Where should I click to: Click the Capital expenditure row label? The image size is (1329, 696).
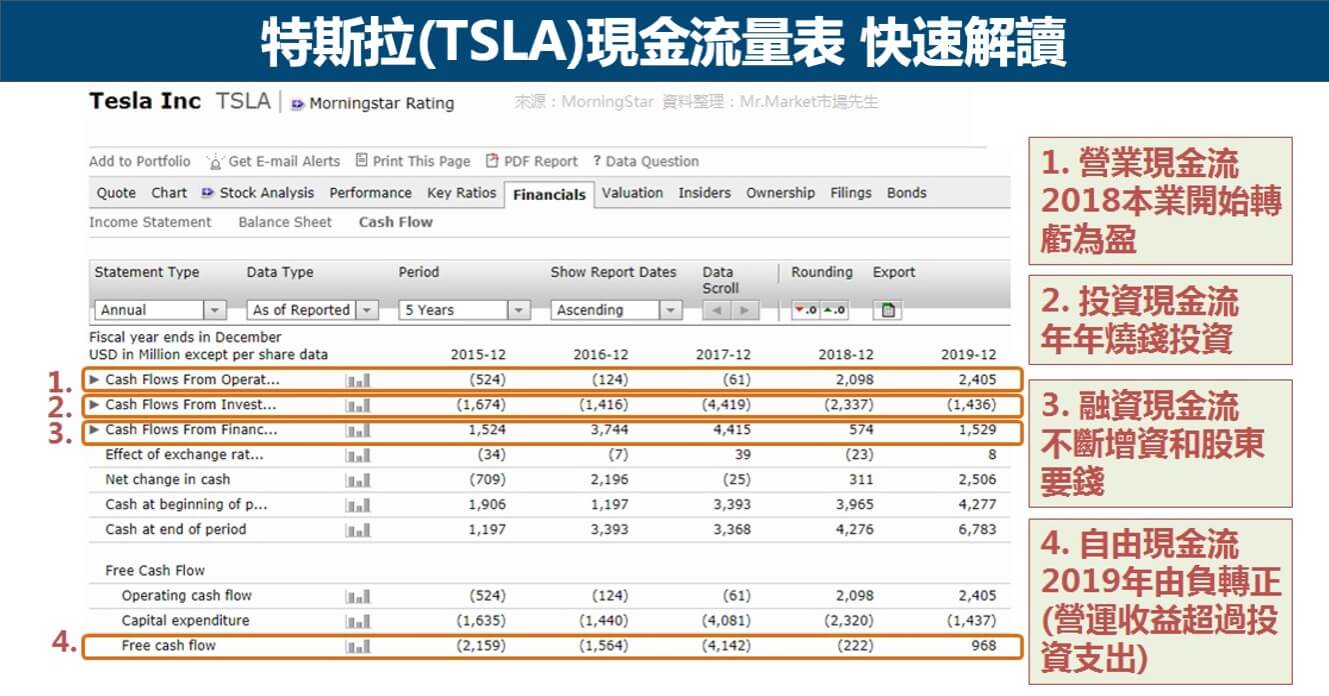click(x=186, y=621)
